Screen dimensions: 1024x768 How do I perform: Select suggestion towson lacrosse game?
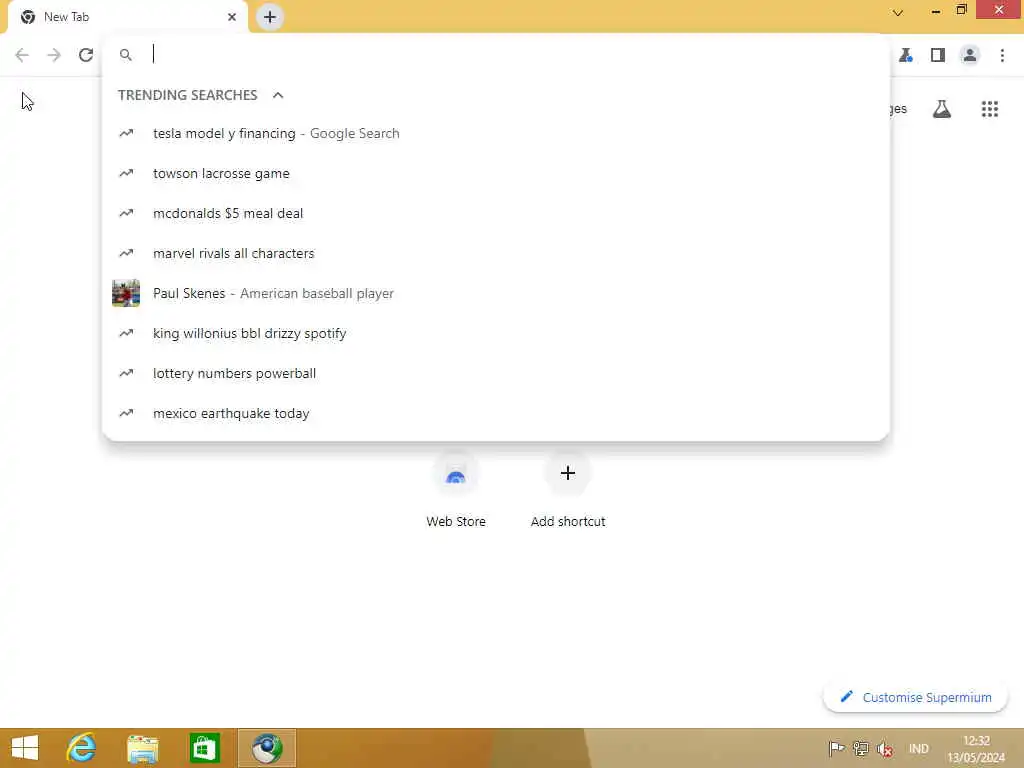pos(496,173)
